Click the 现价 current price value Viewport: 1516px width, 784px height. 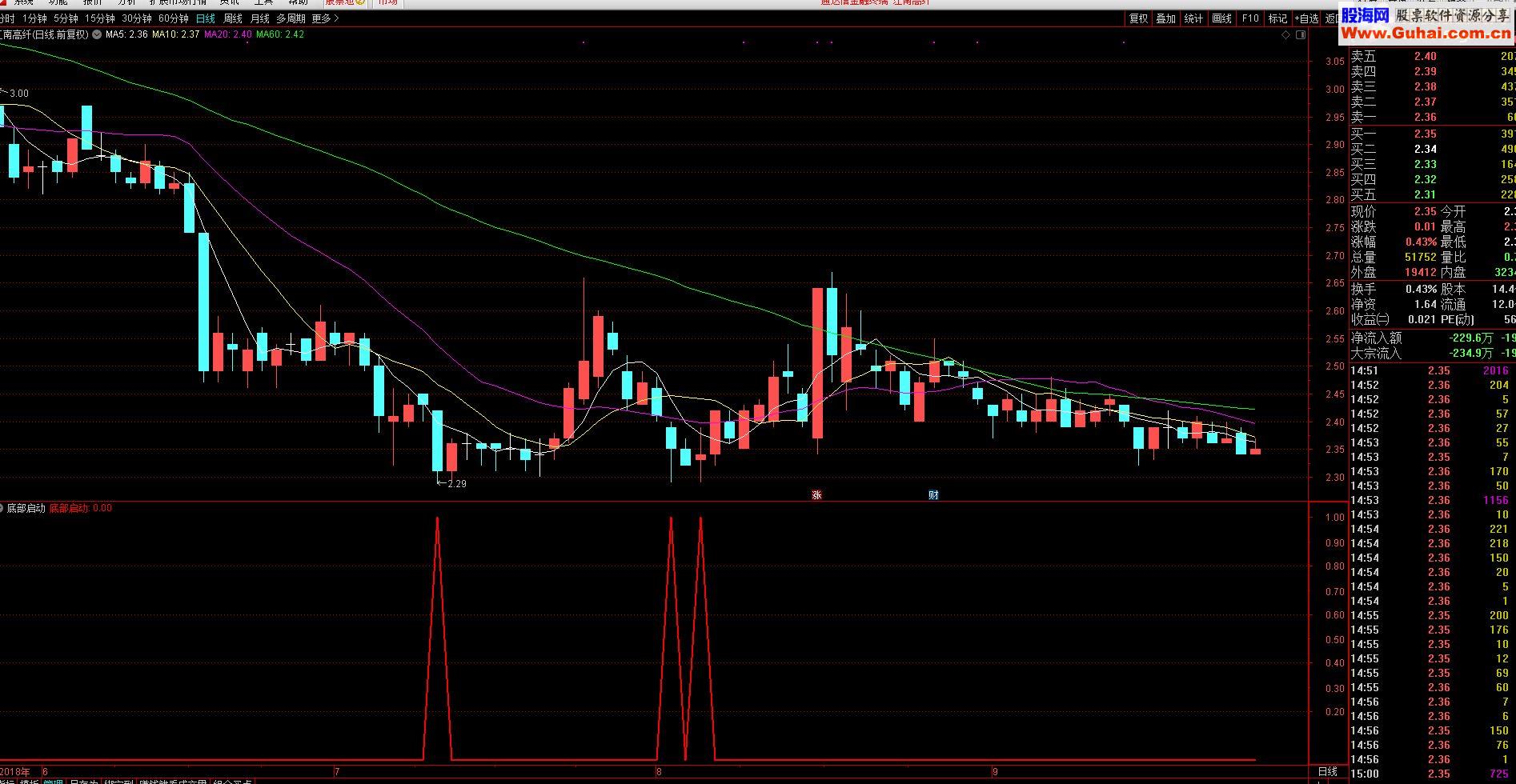[x=1425, y=211]
